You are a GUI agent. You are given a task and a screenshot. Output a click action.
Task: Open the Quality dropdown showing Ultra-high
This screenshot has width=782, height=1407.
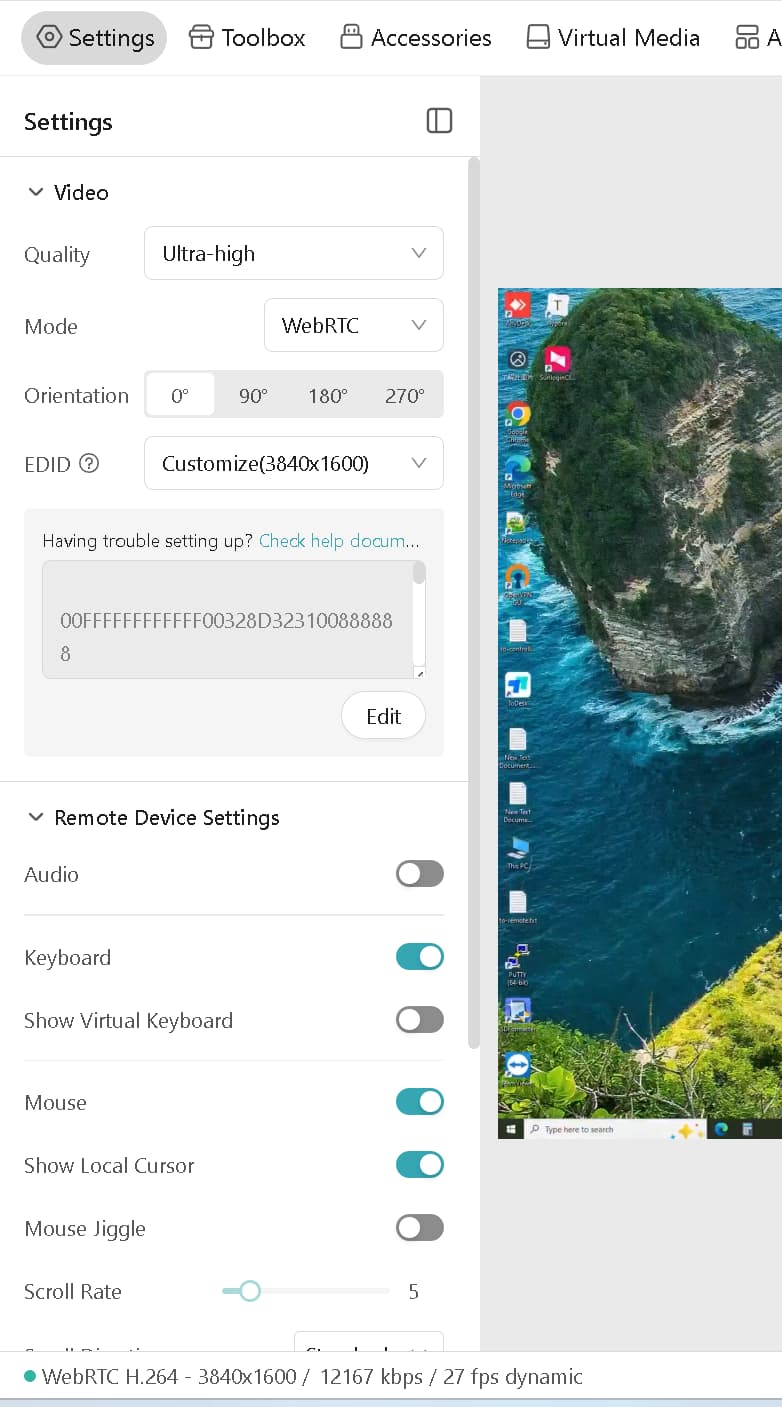[x=293, y=254]
